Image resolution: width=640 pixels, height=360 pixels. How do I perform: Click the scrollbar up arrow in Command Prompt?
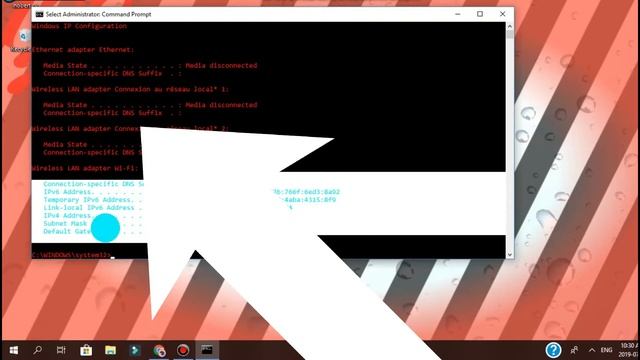pyautogui.click(x=509, y=26)
